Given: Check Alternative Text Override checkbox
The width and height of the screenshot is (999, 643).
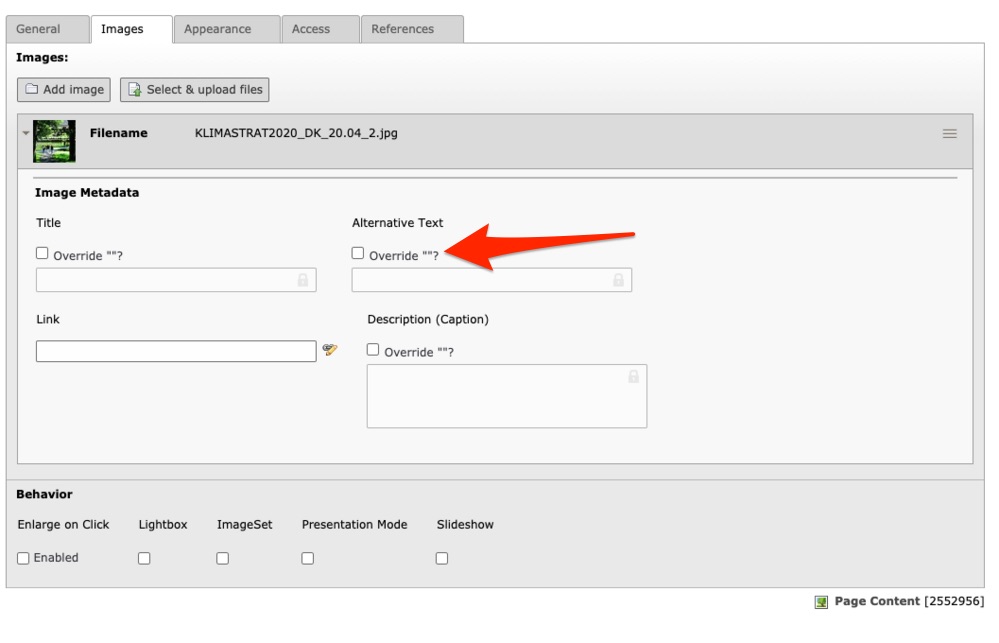Looking at the screenshot, I should [x=358, y=253].
